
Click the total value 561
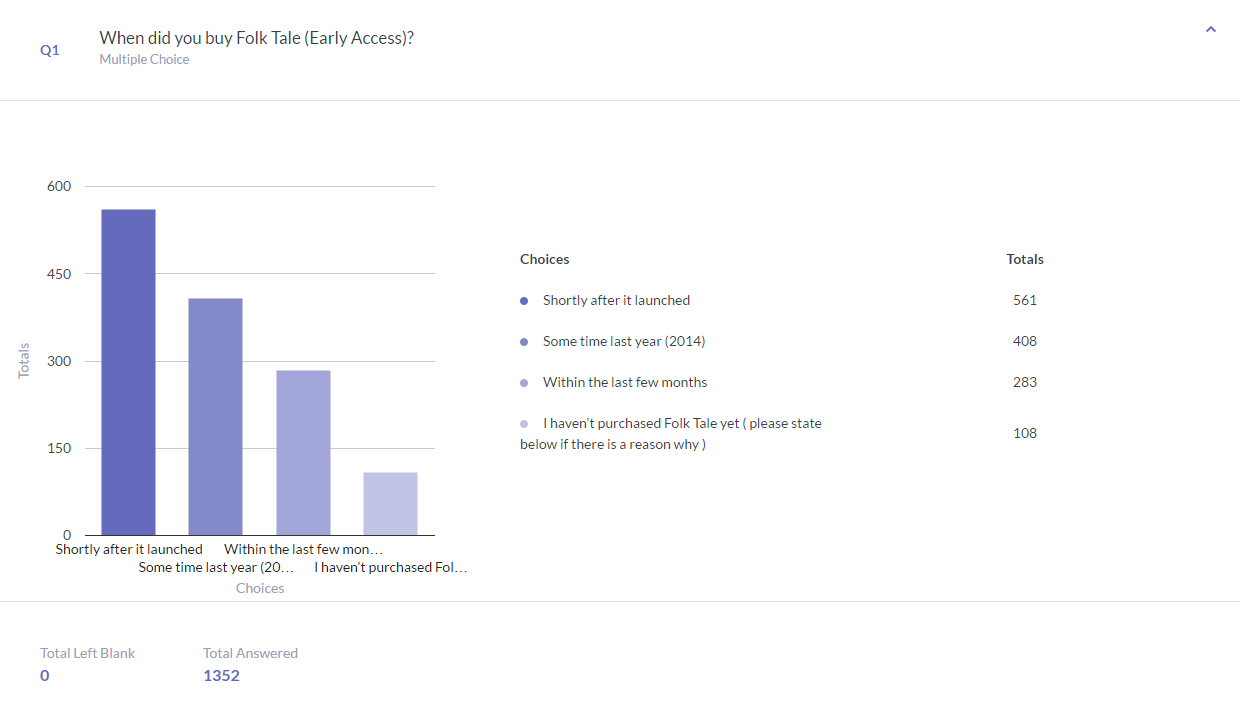pos(1025,300)
